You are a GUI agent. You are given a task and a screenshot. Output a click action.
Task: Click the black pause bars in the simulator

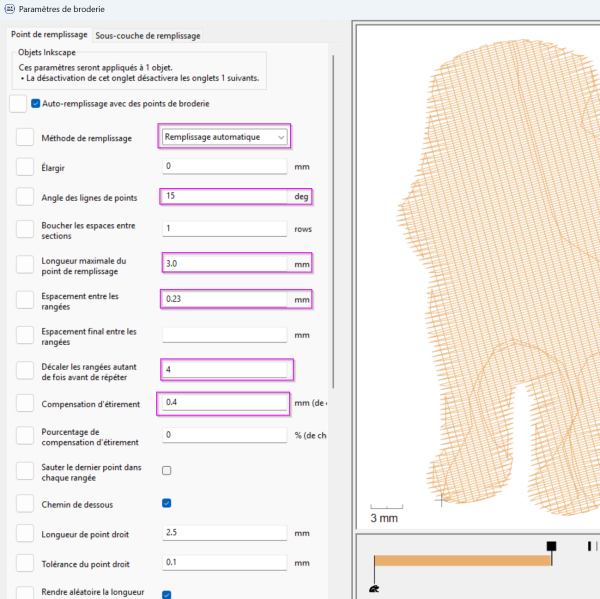point(591,546)
